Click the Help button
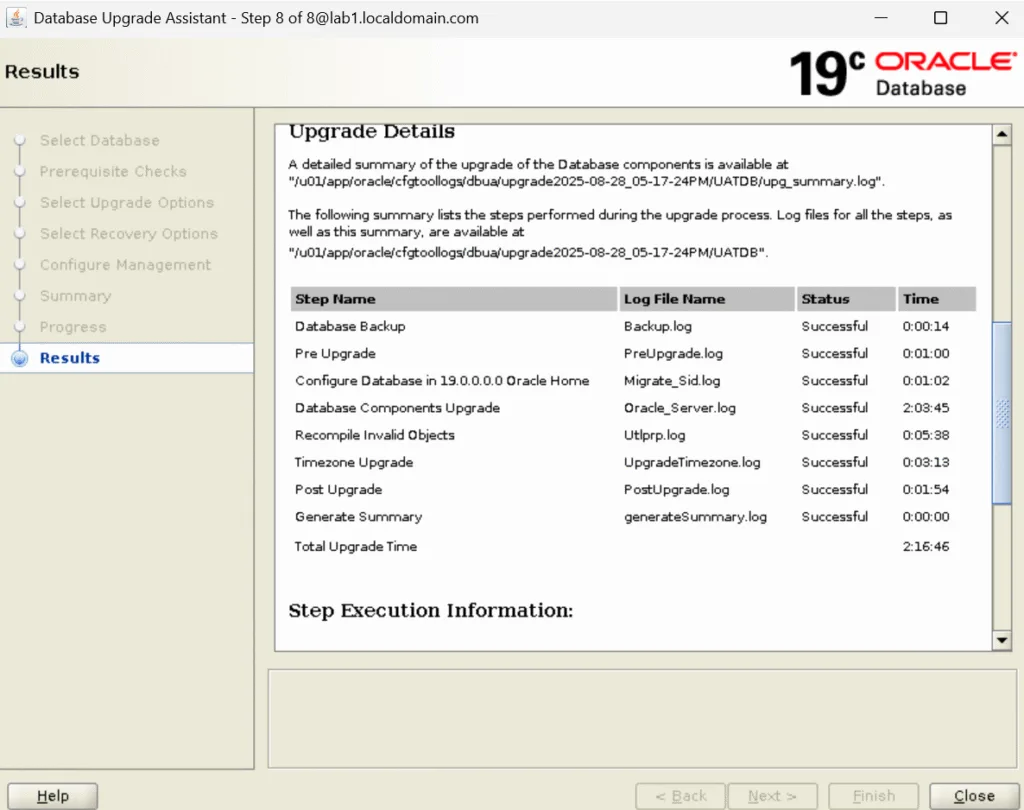Screen dimensions: 1024x810 tap(52, 795)
